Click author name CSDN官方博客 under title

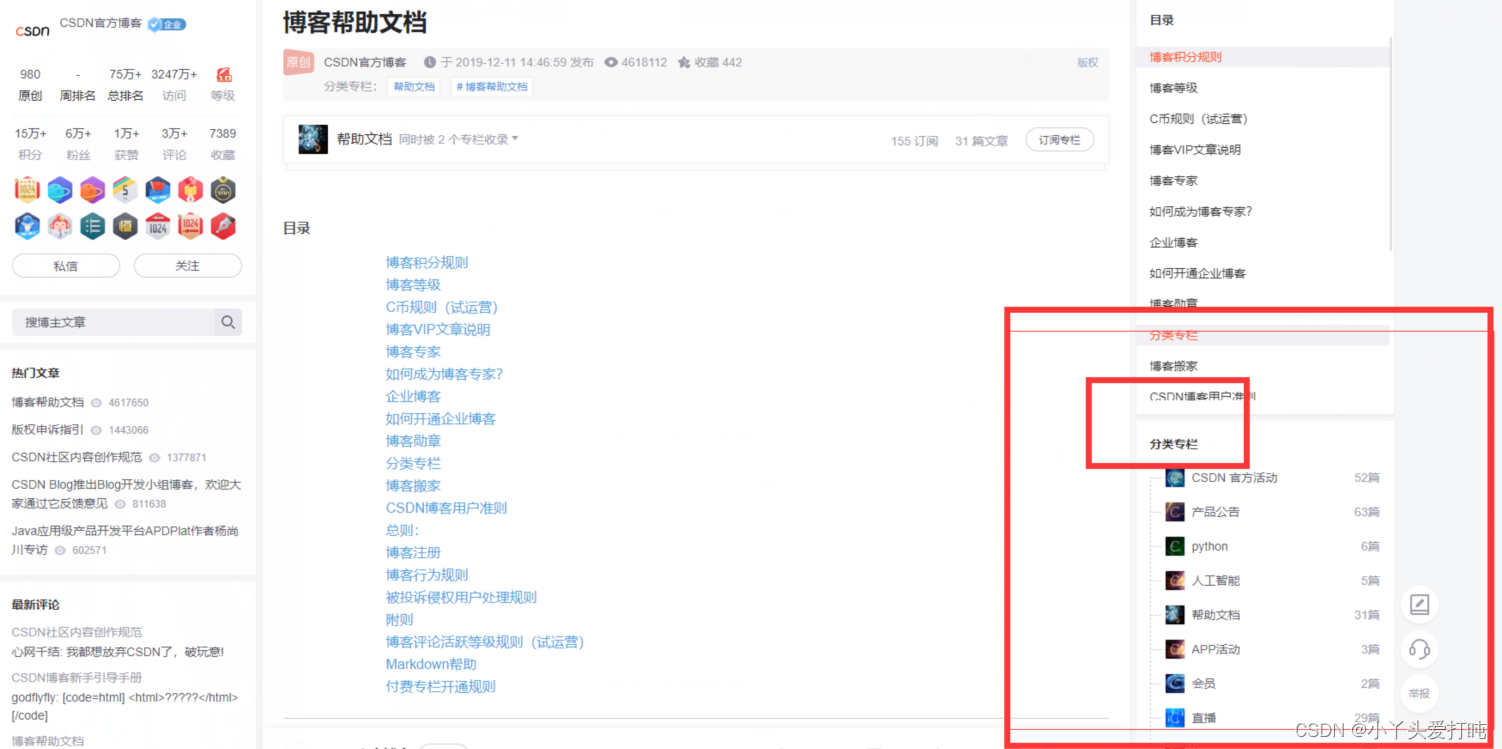365,62
